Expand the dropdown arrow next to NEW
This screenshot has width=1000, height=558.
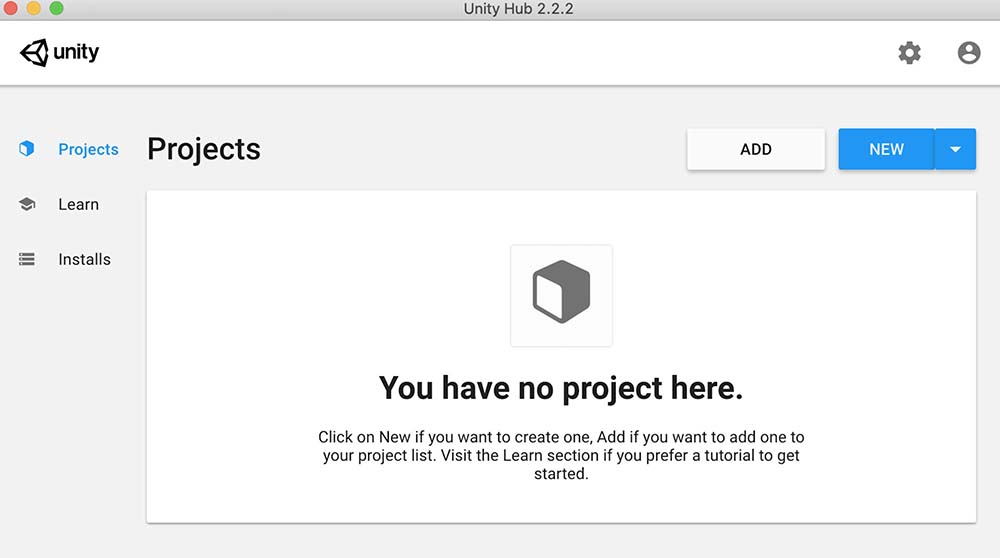tap(955, 149)
